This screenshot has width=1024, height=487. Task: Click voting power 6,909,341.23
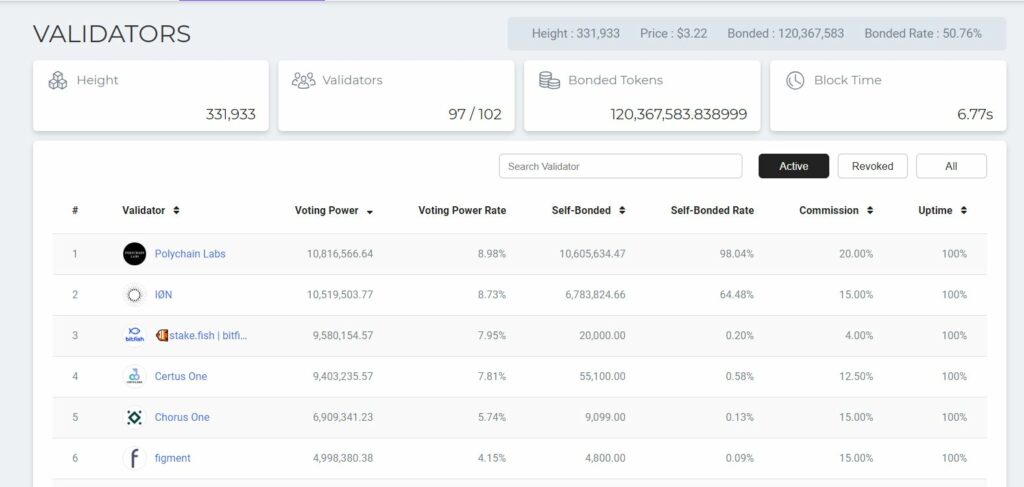[x=343, y=417]
